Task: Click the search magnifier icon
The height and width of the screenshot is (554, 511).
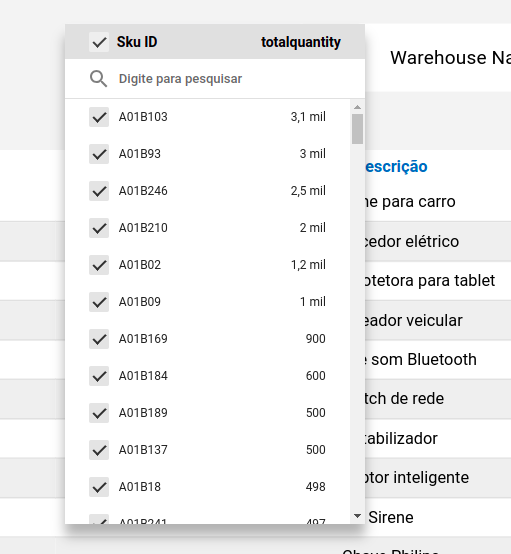Action: pos(98,79)
